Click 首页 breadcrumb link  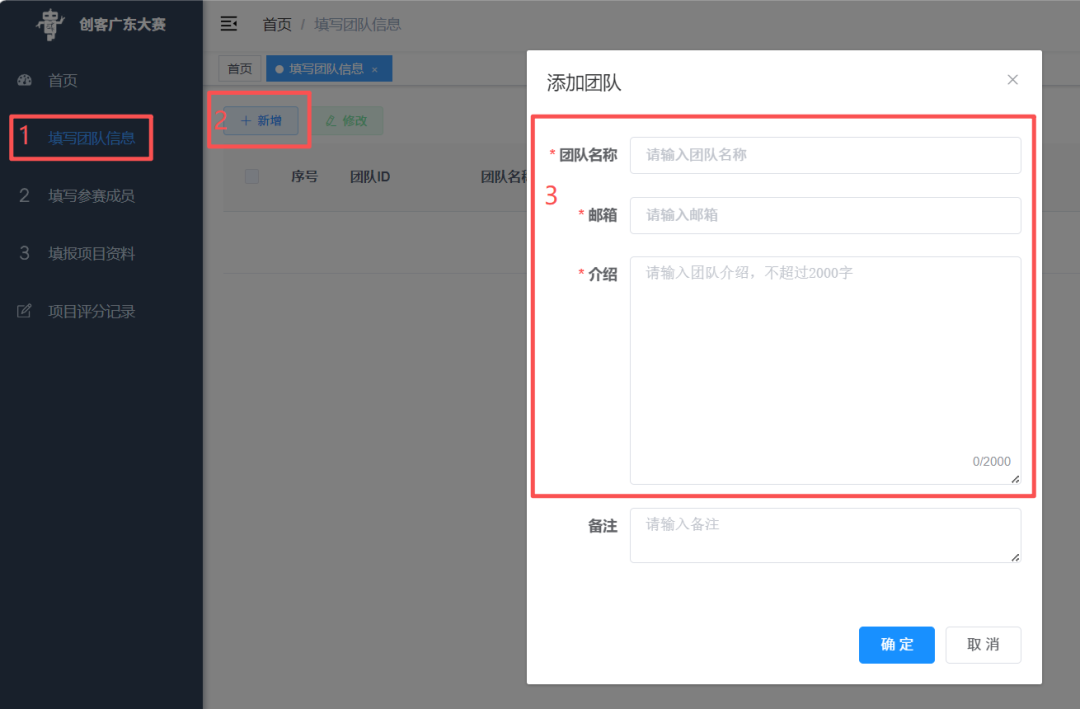[277, 25]
